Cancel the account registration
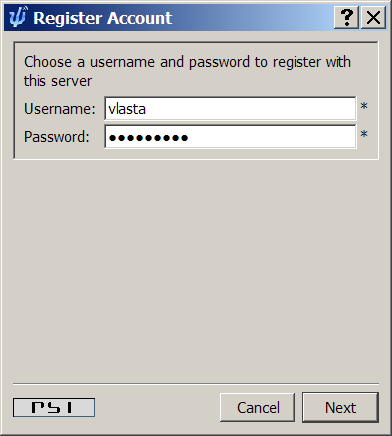 coord(258,407)
